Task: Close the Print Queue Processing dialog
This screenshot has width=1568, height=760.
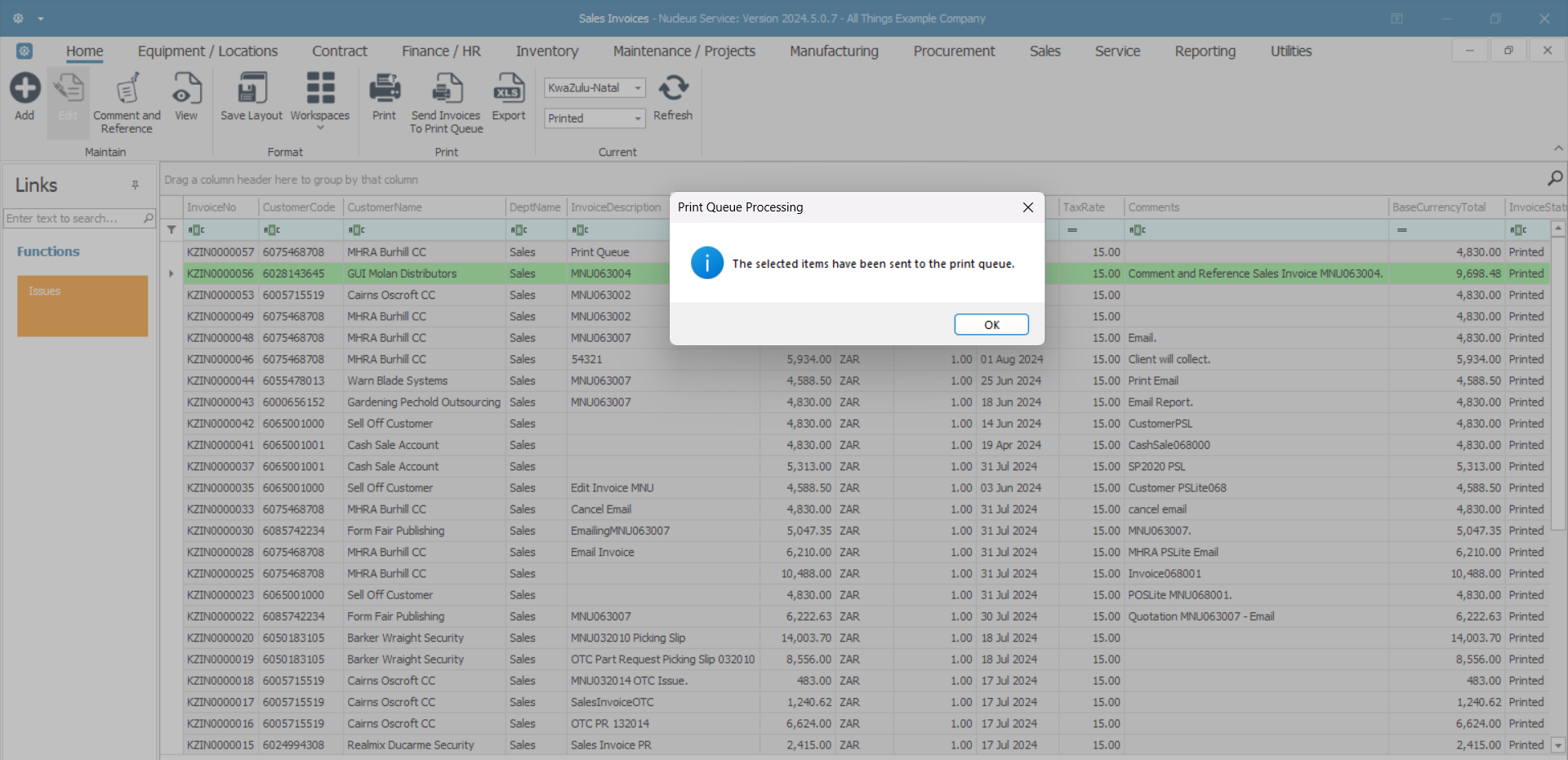Action: pos(1028,207)
